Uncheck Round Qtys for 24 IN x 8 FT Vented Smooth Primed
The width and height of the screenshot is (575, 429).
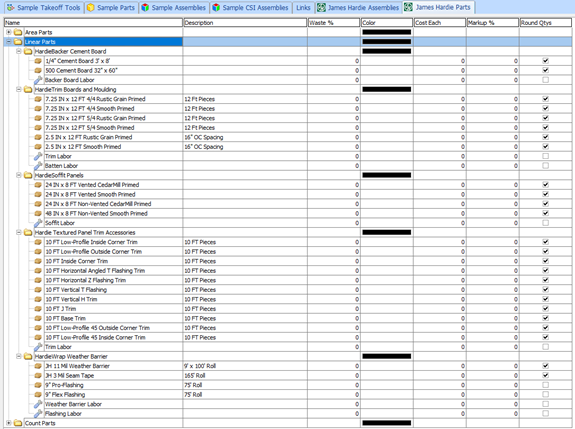[x=545, y=194]
